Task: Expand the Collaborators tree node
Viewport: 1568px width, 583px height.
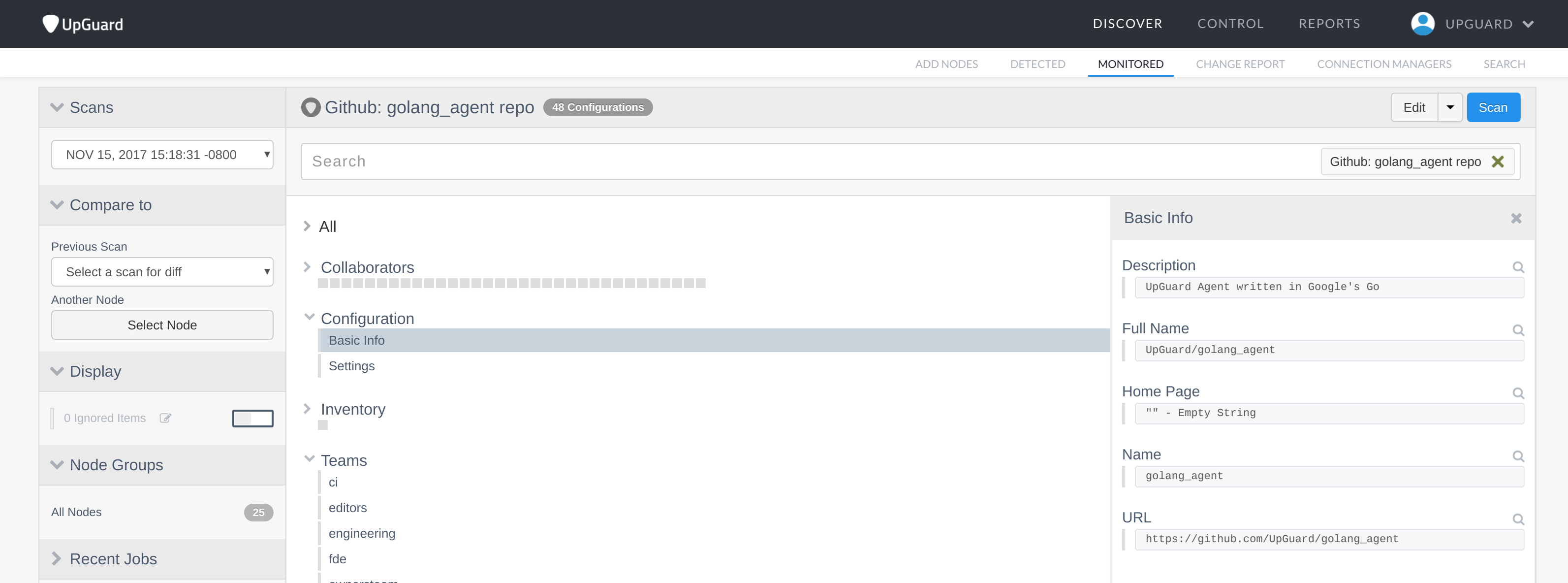Action: [307, 267]
